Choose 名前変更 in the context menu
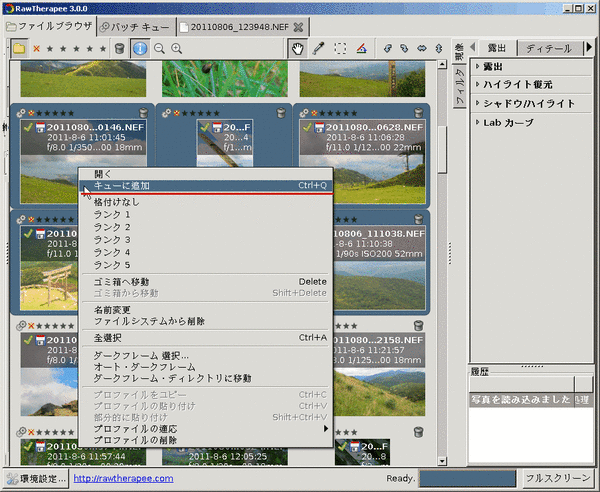The width and height of the screenshot is (600, 492). [206, 310]
